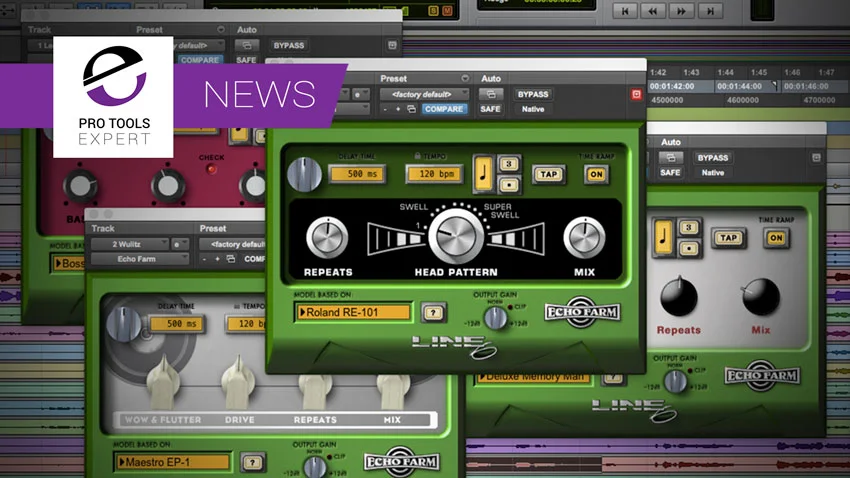The image size is (850, 478).
Task: Open Roland RE-101 model dropdown
Action: pos(353,313)
